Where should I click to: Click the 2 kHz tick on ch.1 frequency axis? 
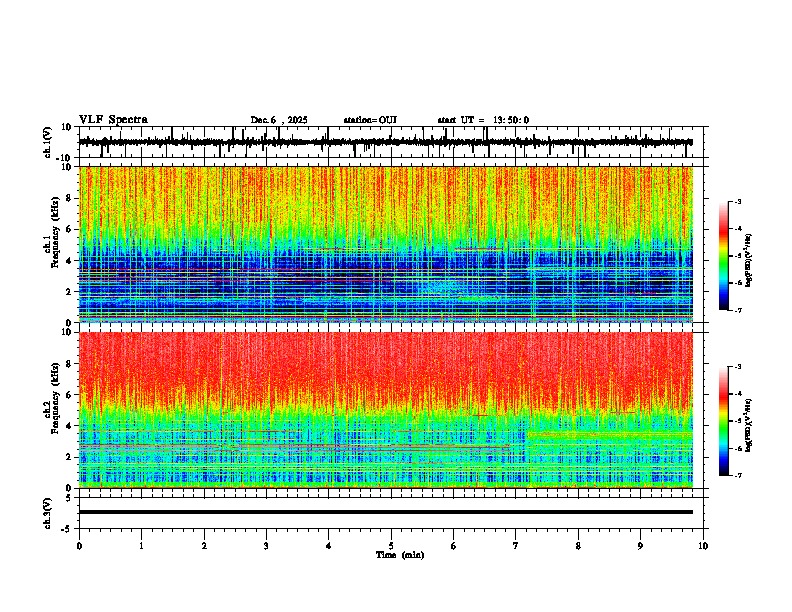coord(69,291)
